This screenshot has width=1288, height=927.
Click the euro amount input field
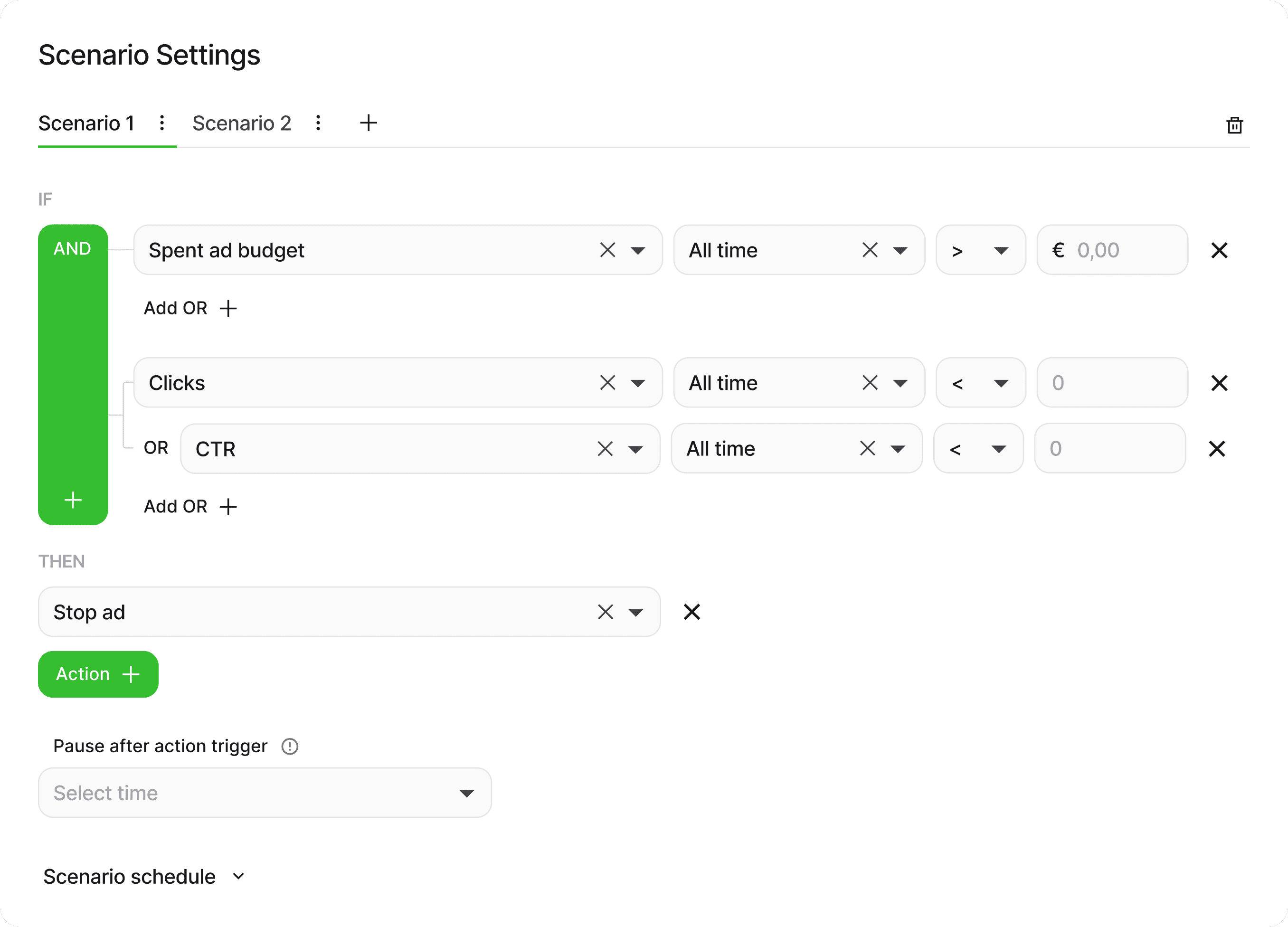click(x=1112, y=250)
